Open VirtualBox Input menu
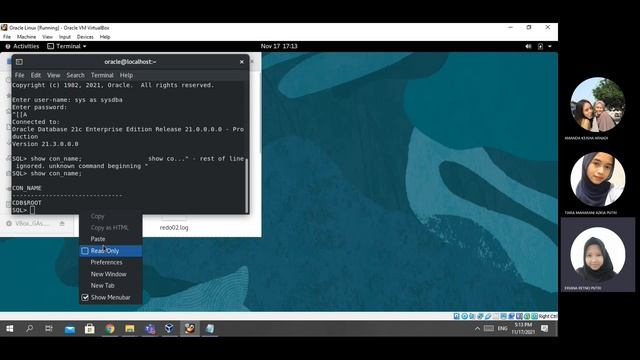Image resolution: width=640 pixels, height=360 pixels. 65,37
